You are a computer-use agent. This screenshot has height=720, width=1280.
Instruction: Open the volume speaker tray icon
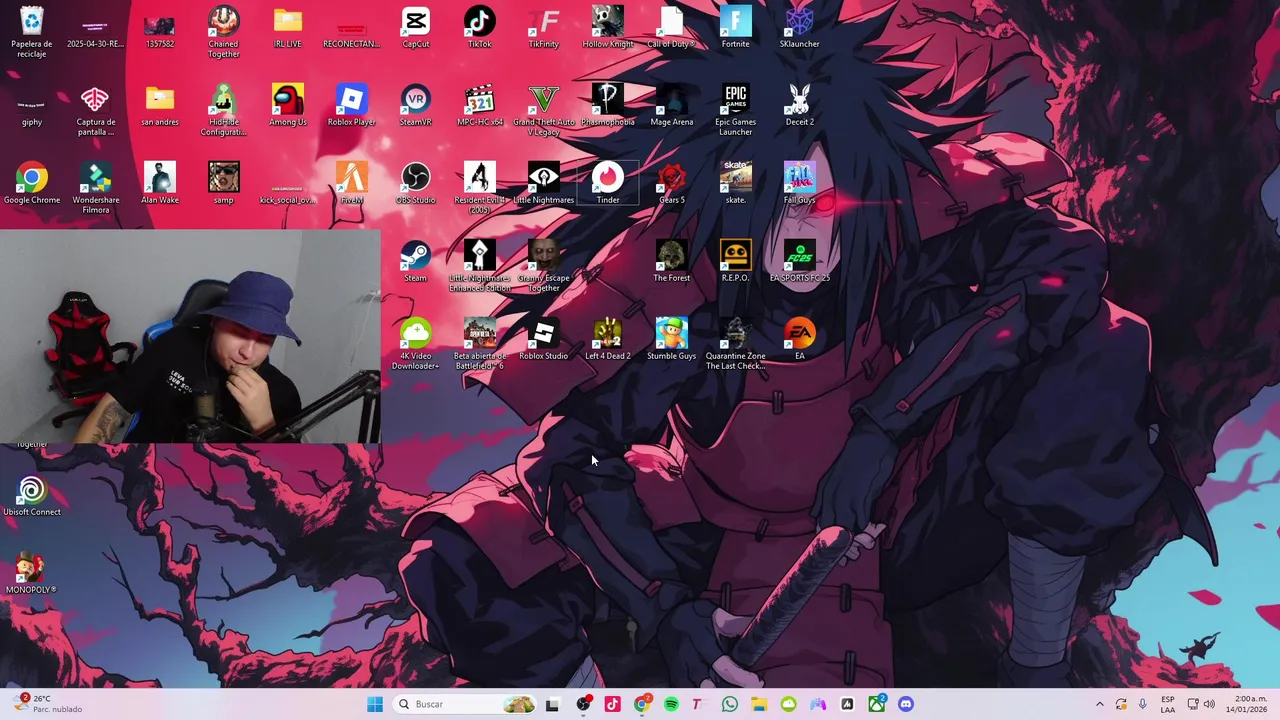(1209, 704)
